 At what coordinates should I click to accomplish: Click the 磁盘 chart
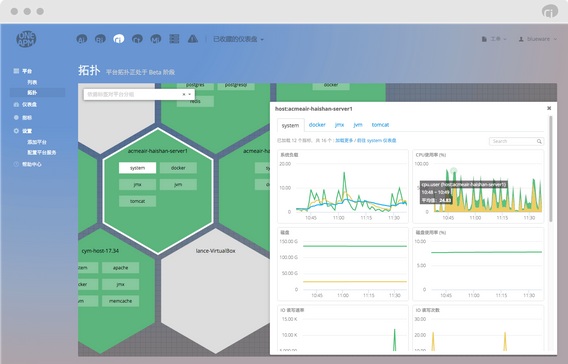(343, 264)
